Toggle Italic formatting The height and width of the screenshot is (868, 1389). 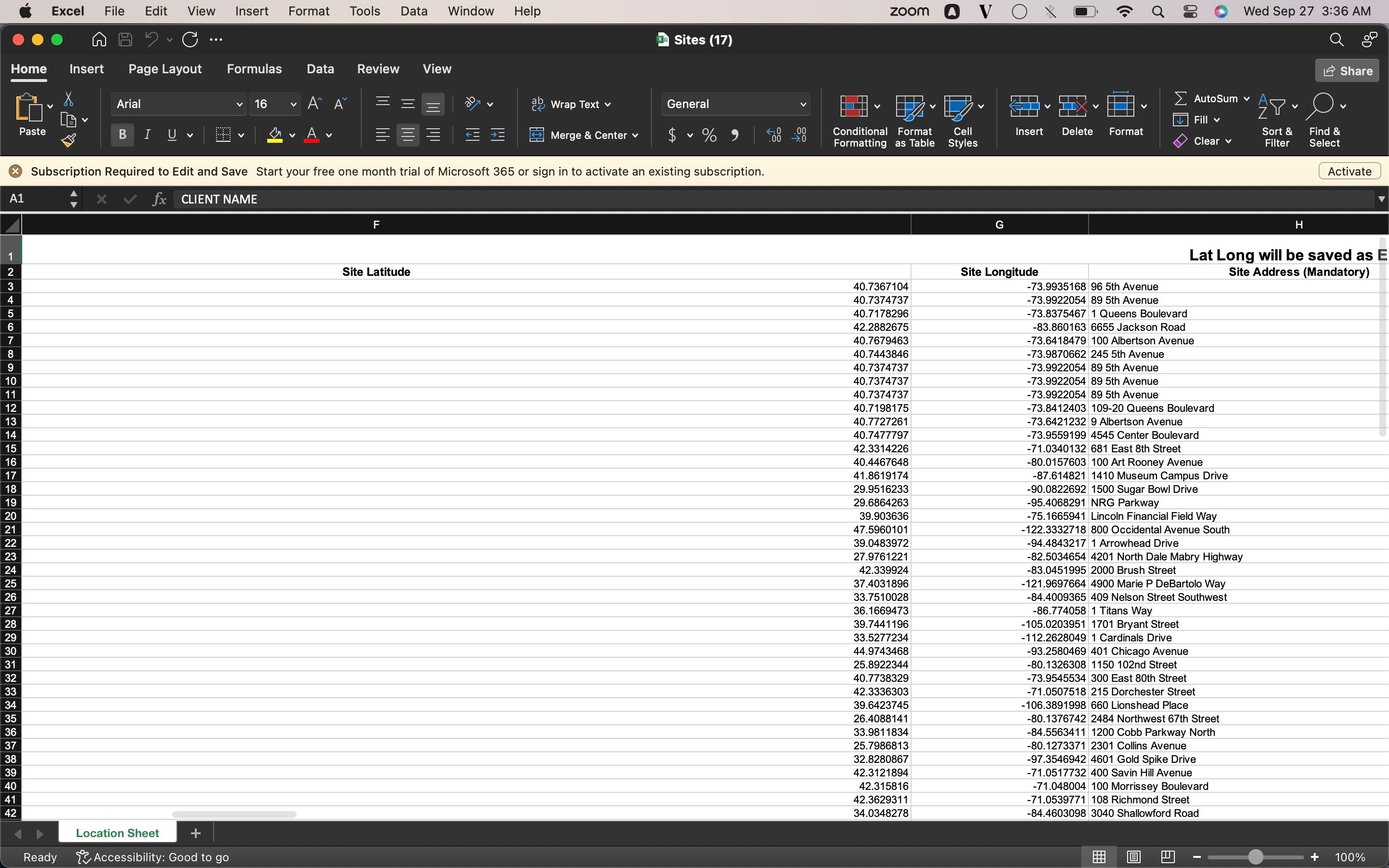point(147,135)
